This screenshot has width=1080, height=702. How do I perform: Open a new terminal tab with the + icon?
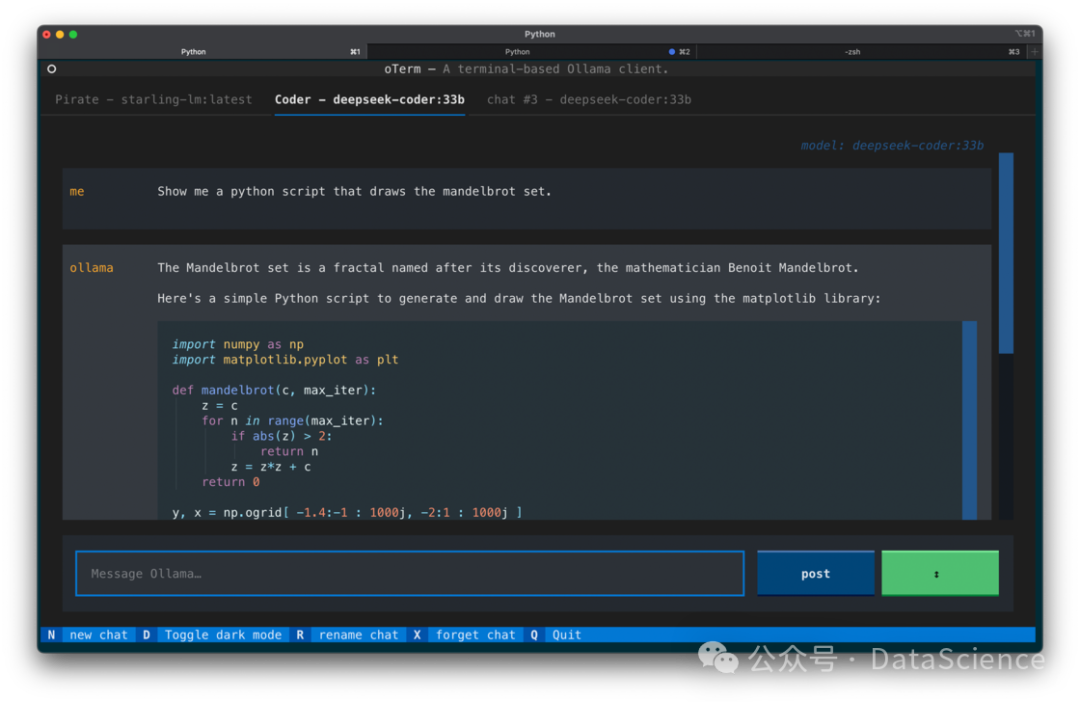pyautogui.click(x=1034, y=51)
